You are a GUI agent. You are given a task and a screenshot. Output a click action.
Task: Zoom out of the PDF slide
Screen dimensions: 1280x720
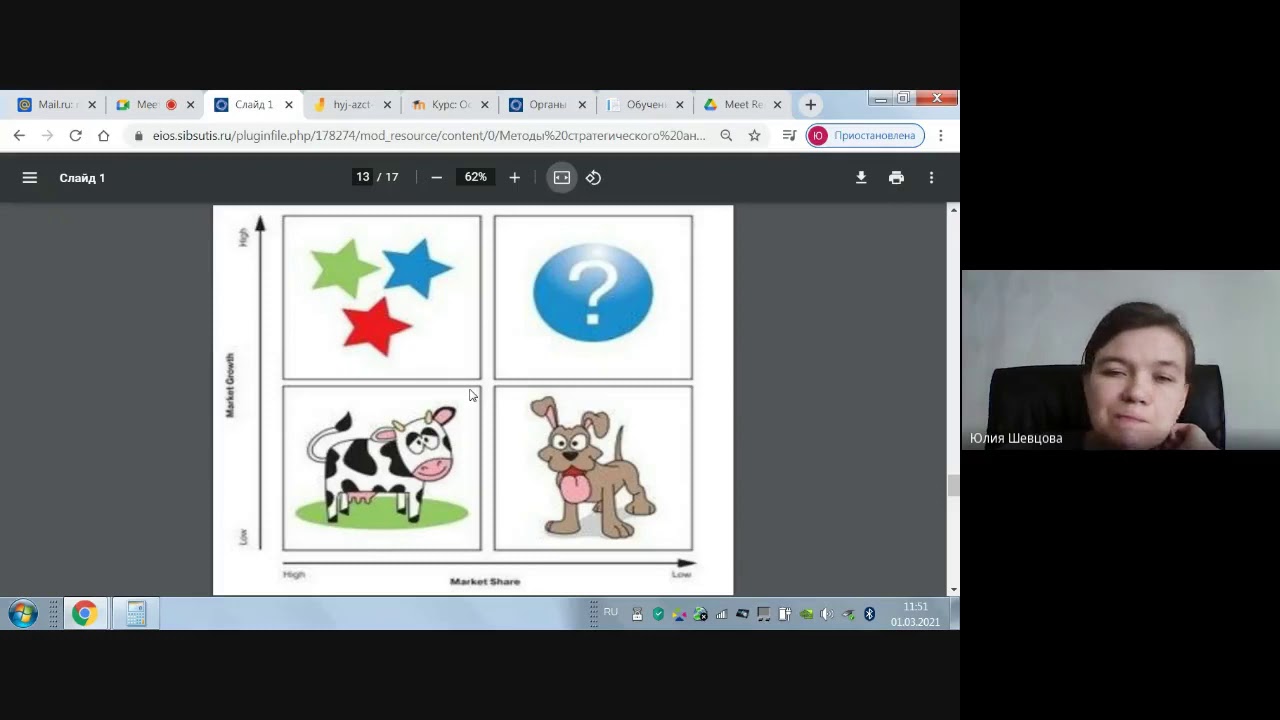coord(436,177)
